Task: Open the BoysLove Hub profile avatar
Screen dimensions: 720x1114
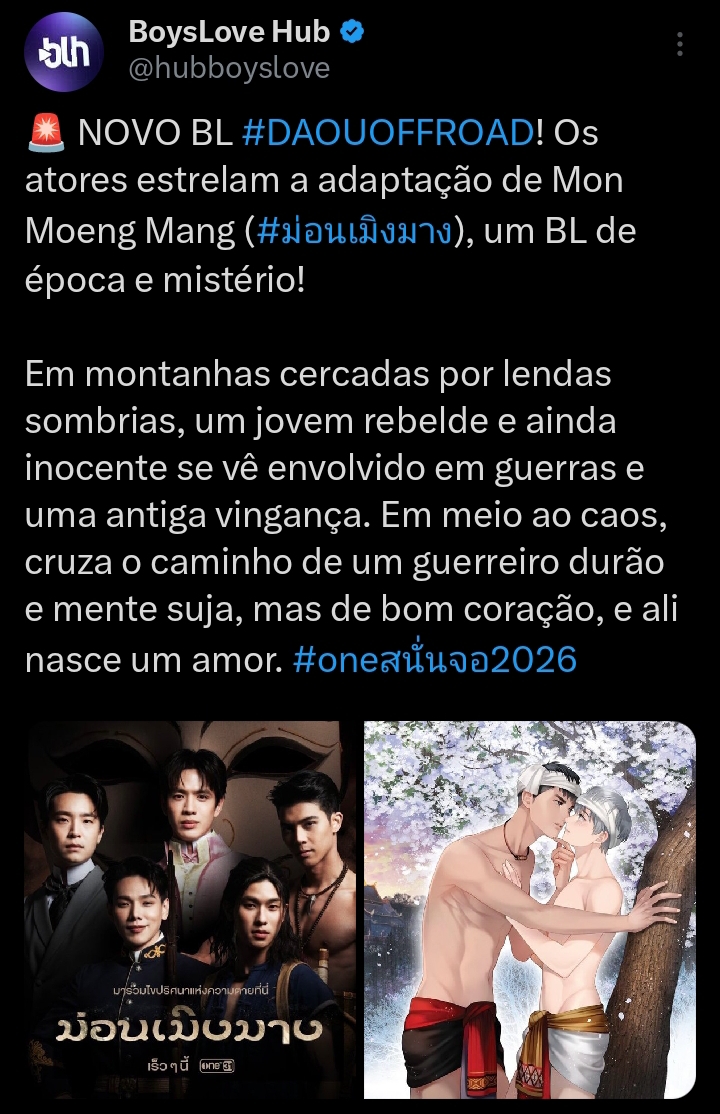Action: (x=64, y=52)
